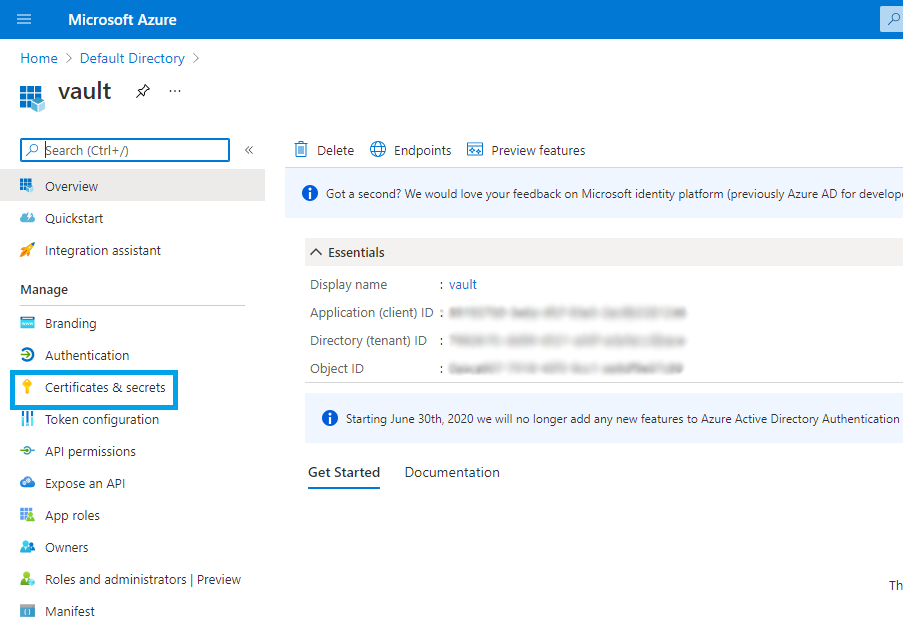
Task: Collapse the left navigation with double chevron
Action: [x=249, y=150]
